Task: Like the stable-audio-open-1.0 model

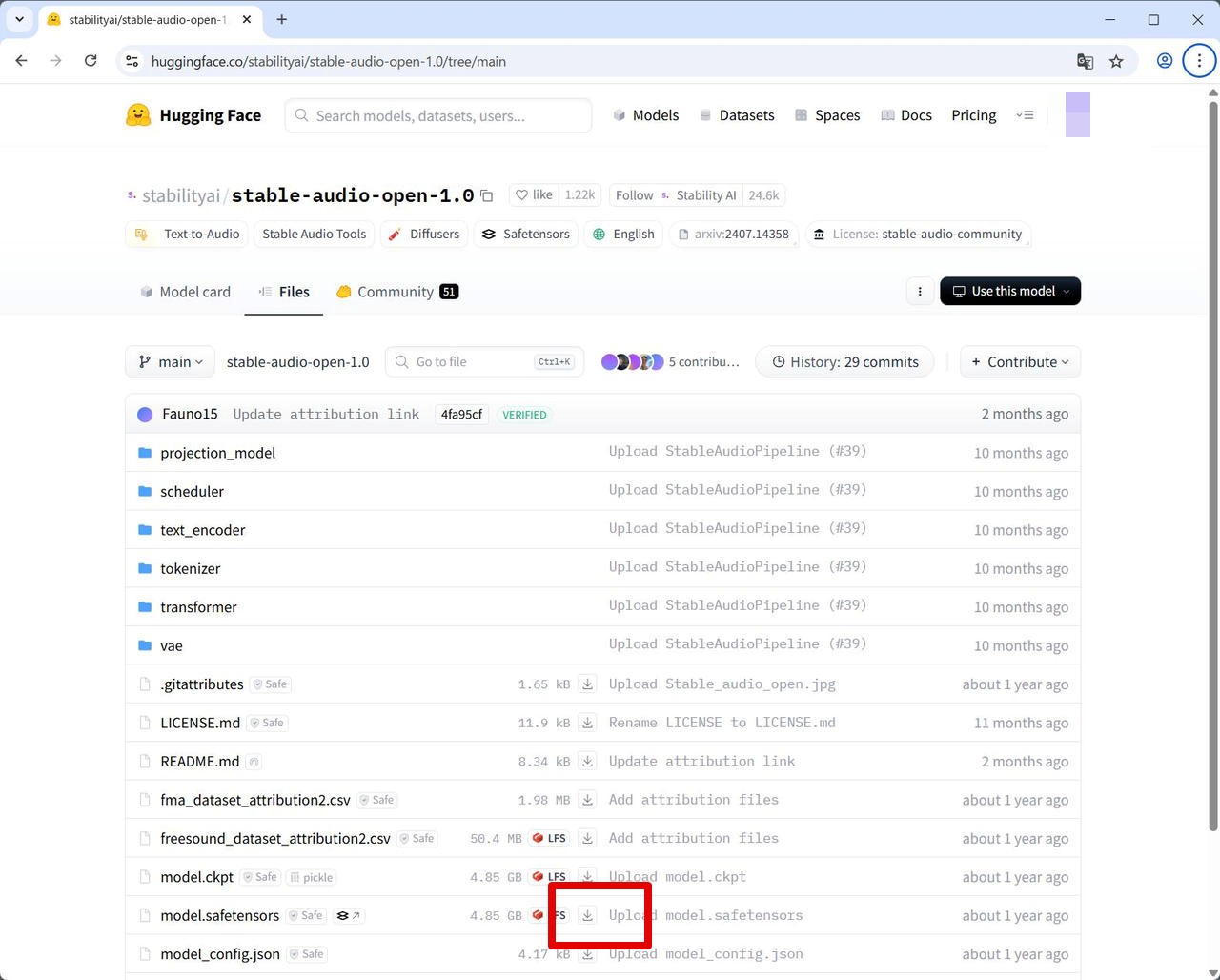Action: coord(534,195)
